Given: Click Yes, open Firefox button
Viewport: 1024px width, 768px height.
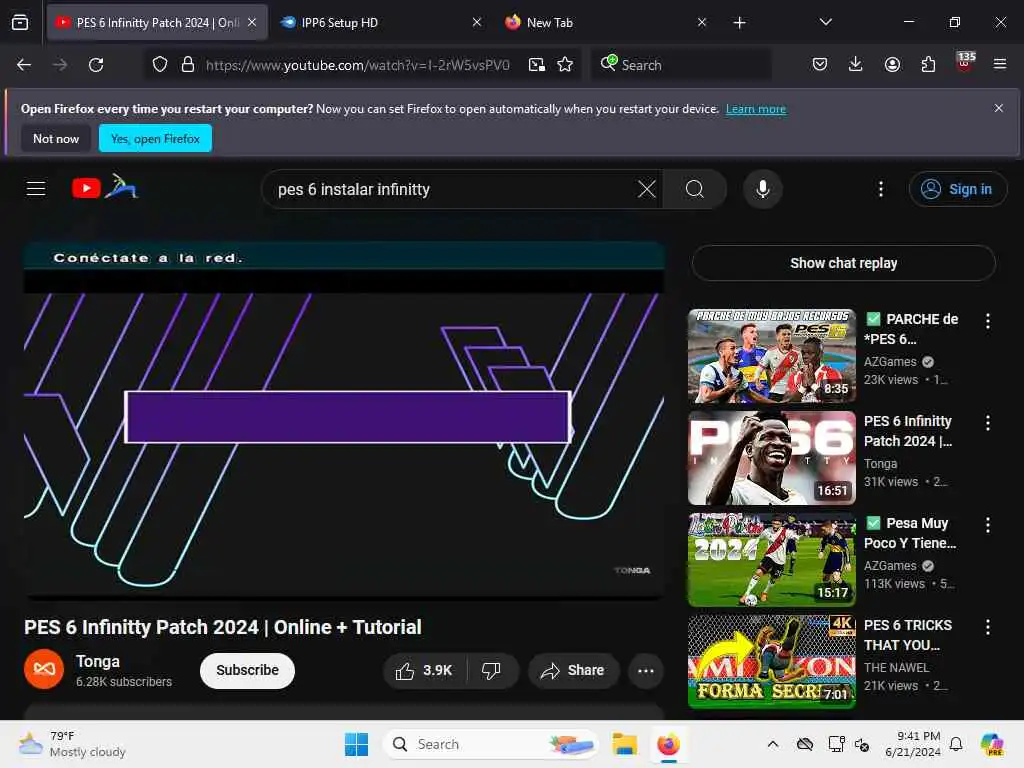Looking at the screenshot, I should (x=155, y=138).
